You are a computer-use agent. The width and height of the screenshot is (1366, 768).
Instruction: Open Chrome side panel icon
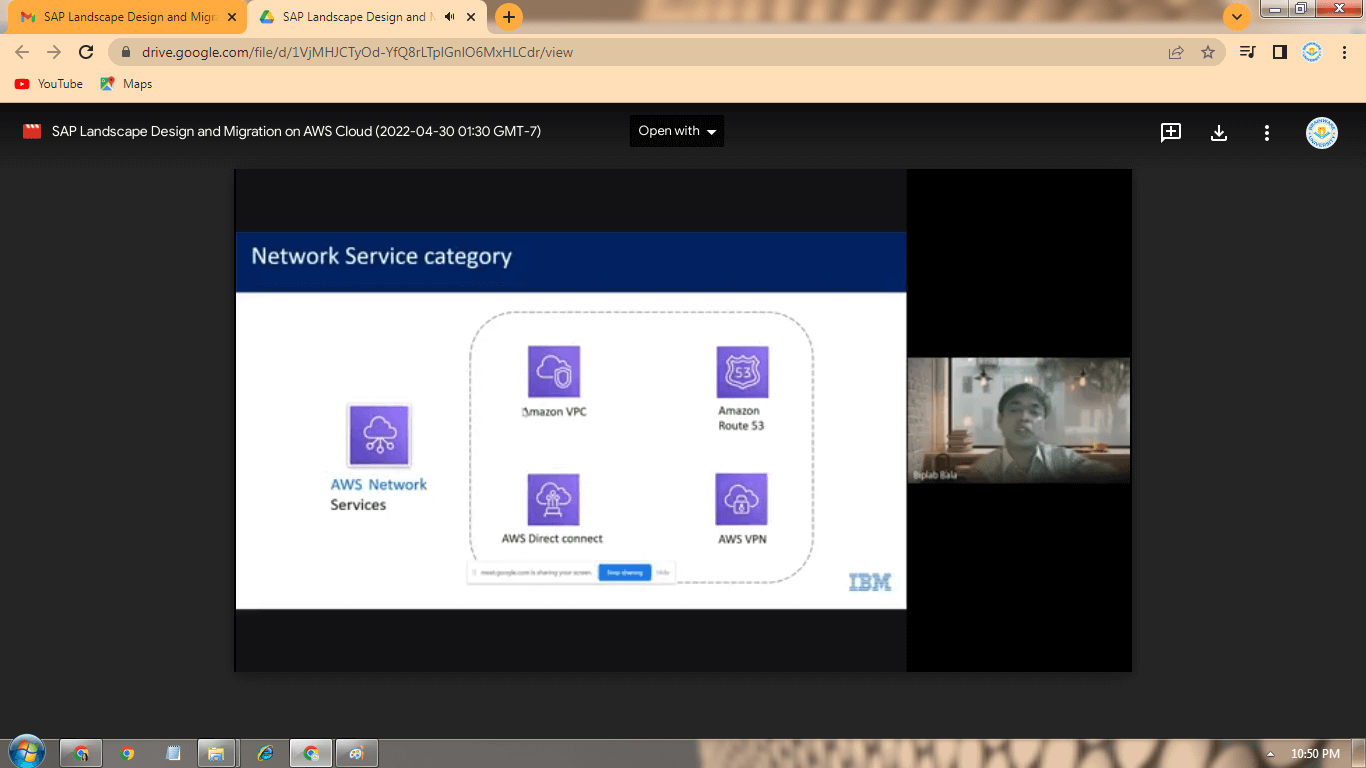[1279, 52]
